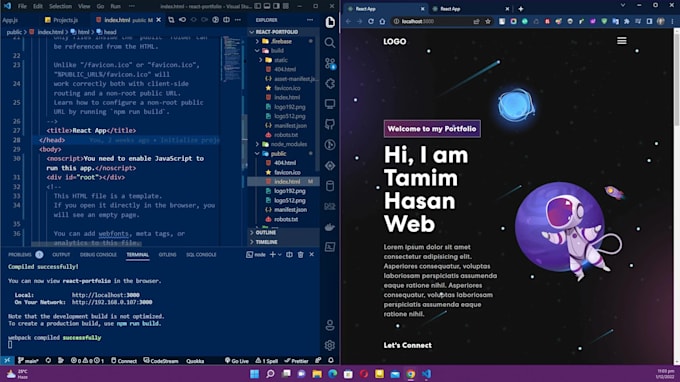Image resolution: width=680 pixels, height=382 pixels.
Task: Switch to the DEBUG CONSOLE tab
Action: pos(98,255)
